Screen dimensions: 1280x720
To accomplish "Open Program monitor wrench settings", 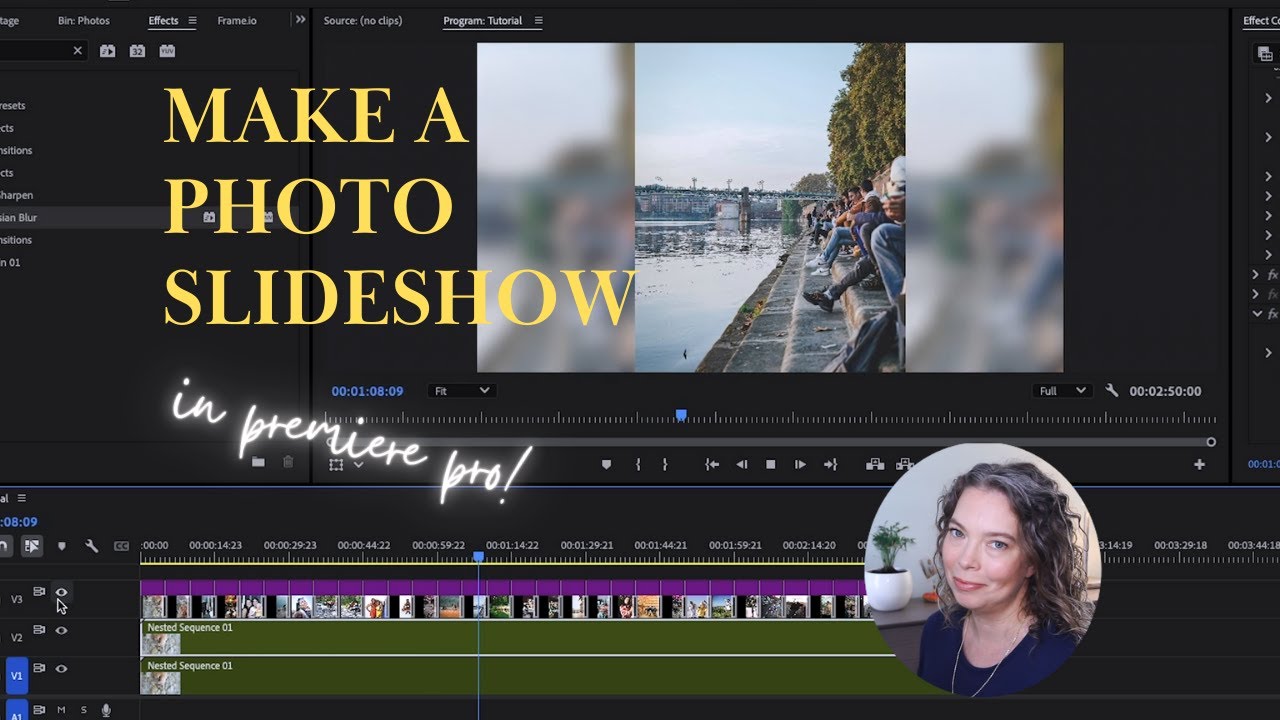I will 1111,391.
